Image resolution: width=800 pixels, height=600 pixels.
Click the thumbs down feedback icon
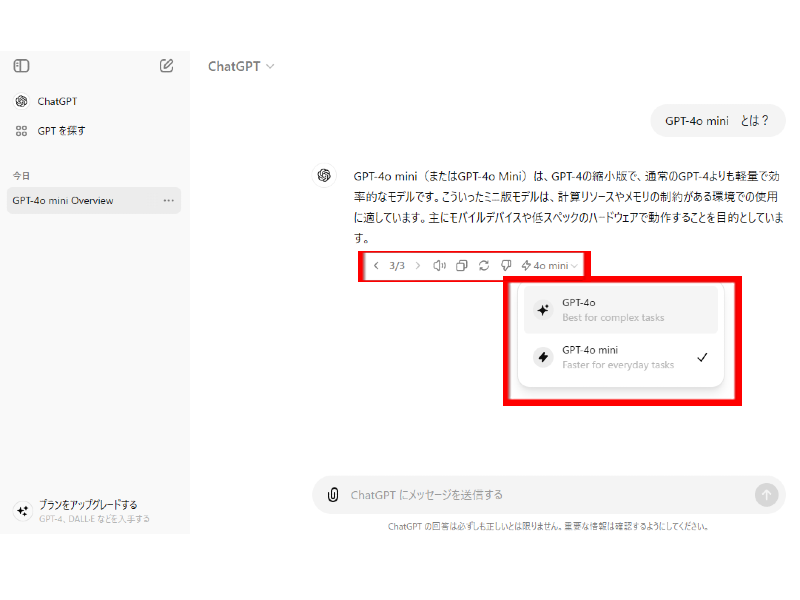[x=506, y=266]
